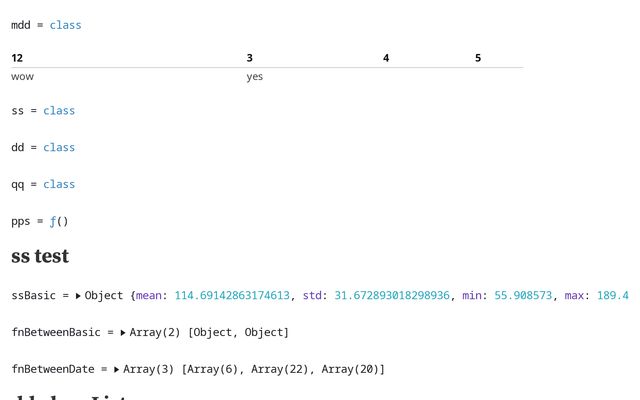
Task: Click the class value of qq
Action: [59, 185]
